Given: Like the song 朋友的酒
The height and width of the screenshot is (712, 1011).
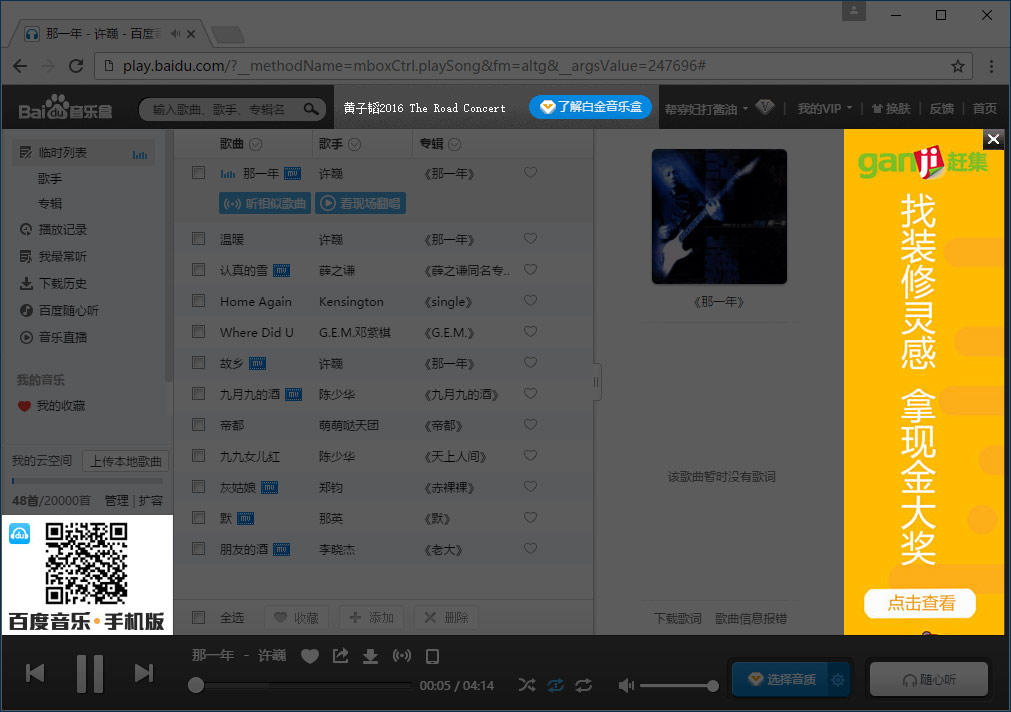Looking at the screenshot, I should (530, 548).
